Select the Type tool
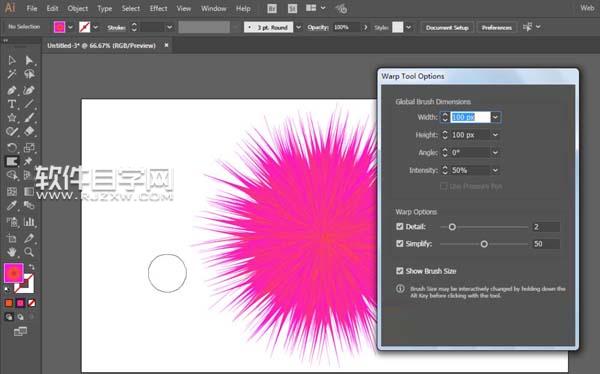Viewport: 600px width, 374px height. pyautogui.click(x=12, y=104)
